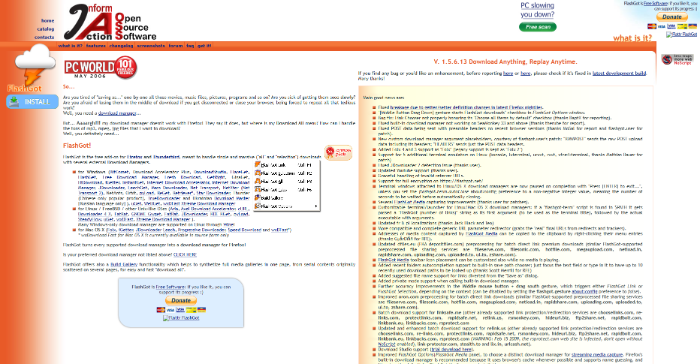This screenshot has width=700, height=364.
Task: Select 'screenshots' in the navigation bar
Action: click(151, 46)
